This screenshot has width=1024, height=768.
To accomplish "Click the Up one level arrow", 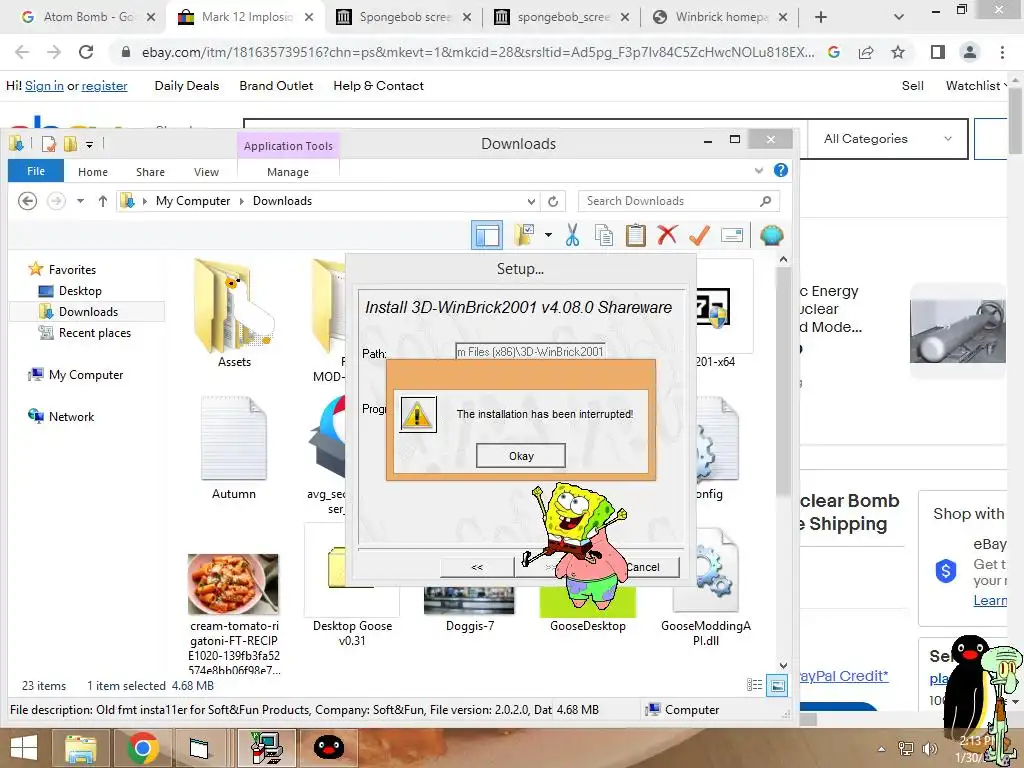I will [103, 201].
